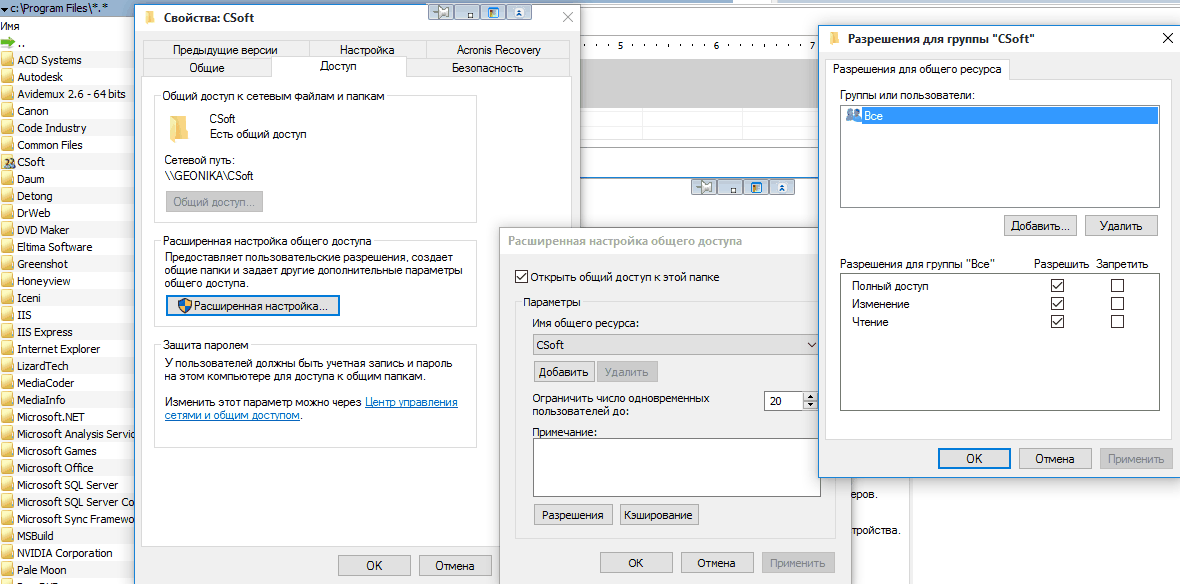Expand the Имя общего ресурса dropdown
Screen dimensions: 1180x584
[811, 345]
